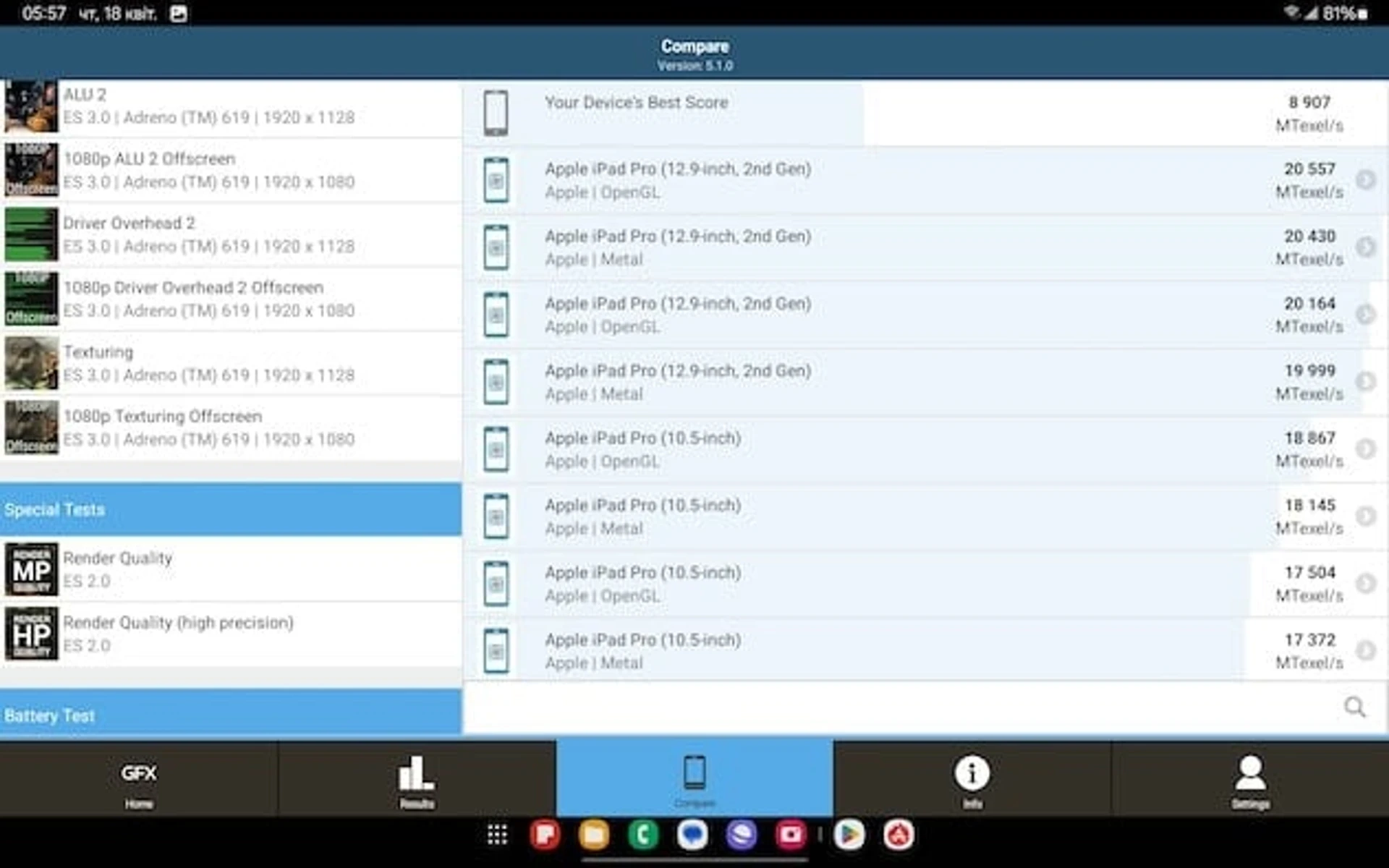Tap the battery 81% indicator
Viewport: 1389px width, 868px height.
coord(1346,14)
